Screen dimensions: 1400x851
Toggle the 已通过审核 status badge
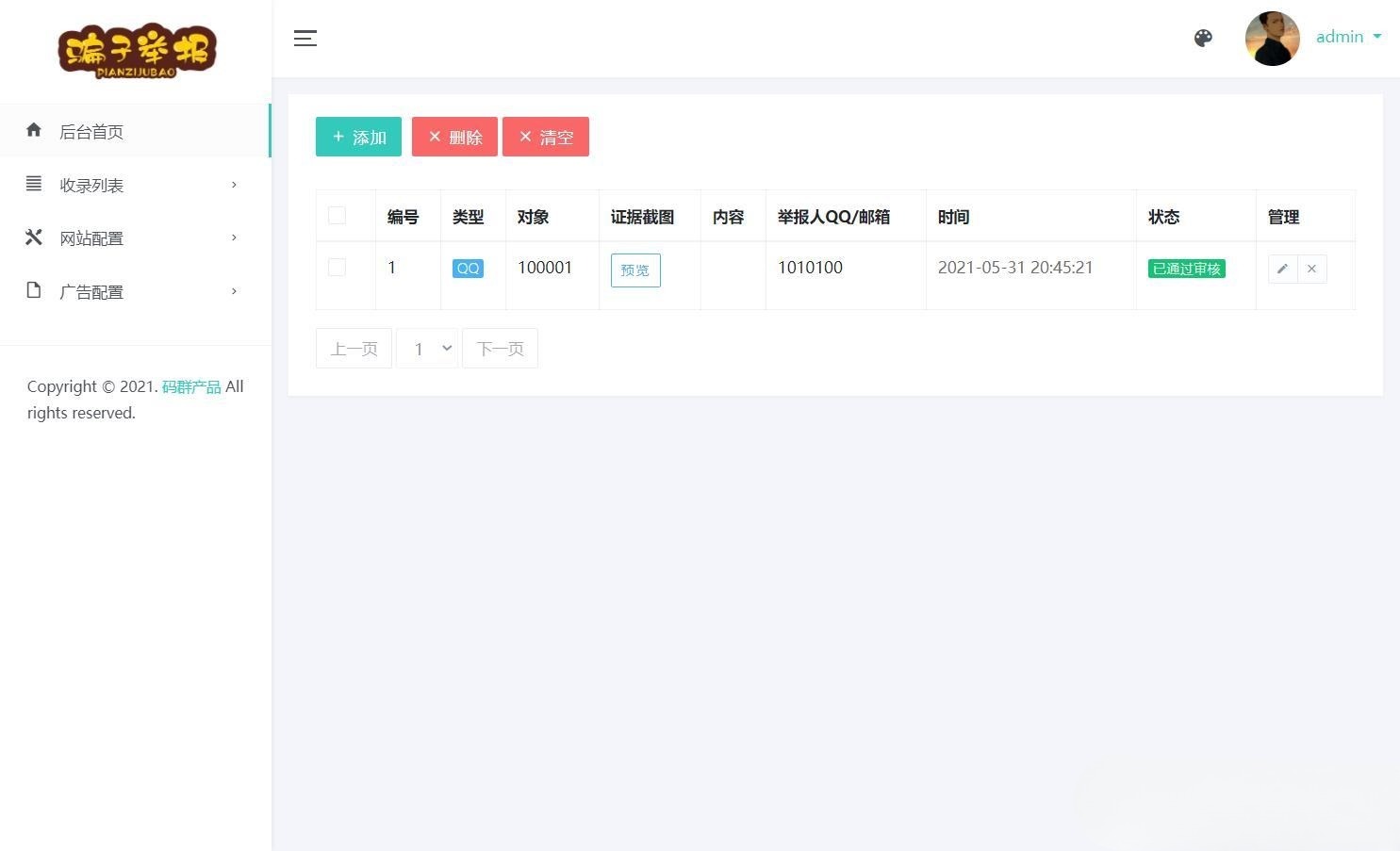(1186, 268)
